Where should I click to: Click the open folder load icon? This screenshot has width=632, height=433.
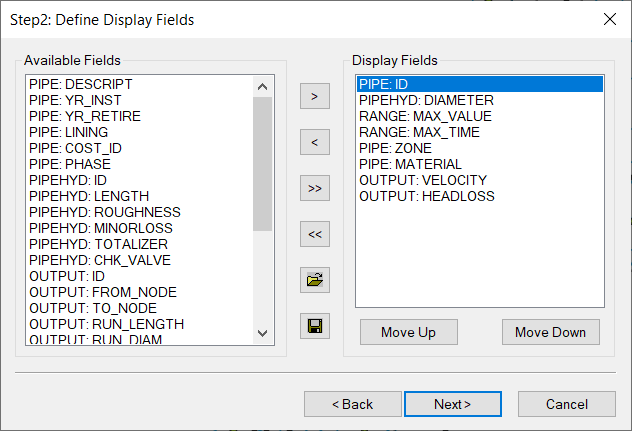(315, 280)
